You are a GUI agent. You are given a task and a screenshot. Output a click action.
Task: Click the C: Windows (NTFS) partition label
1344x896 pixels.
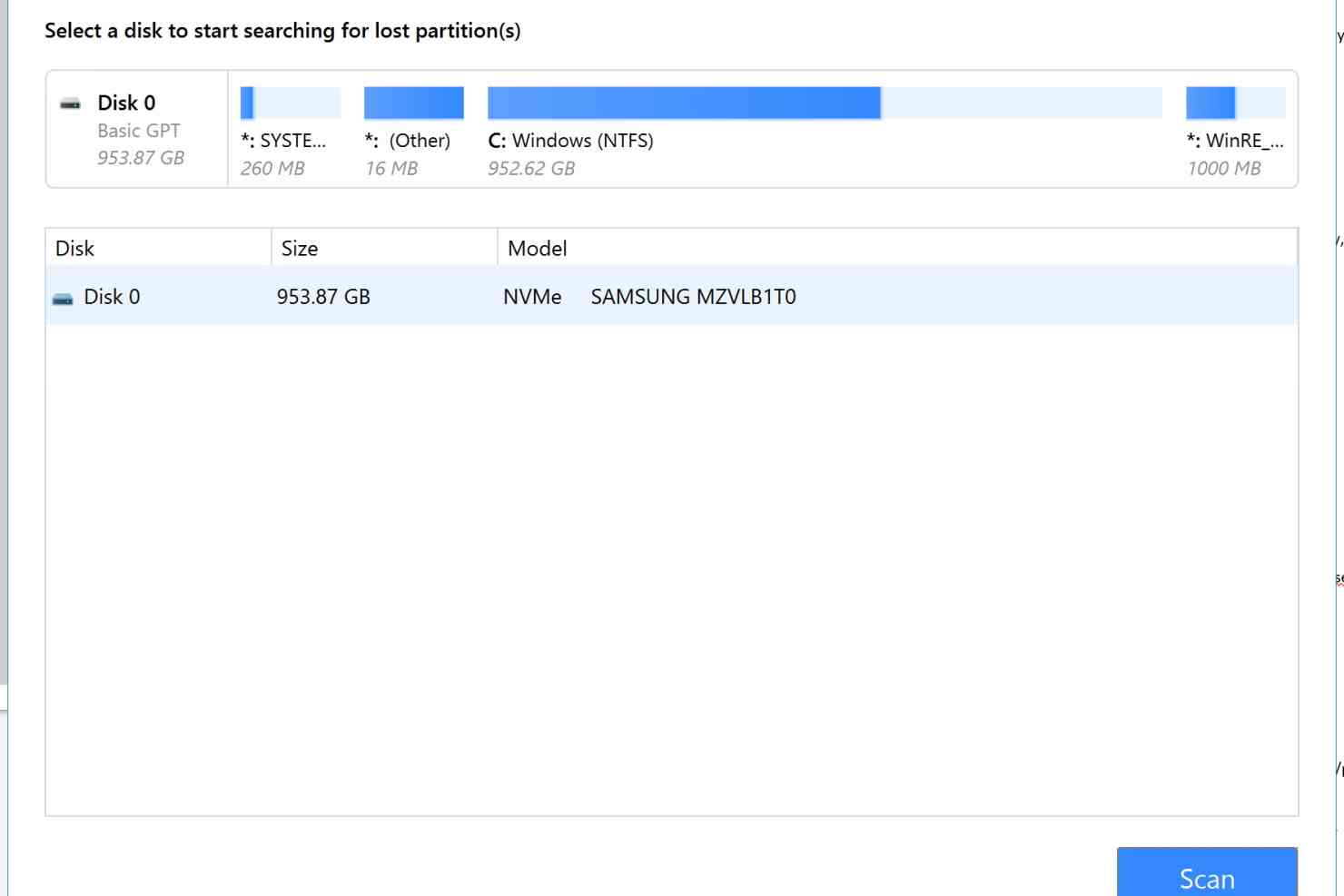tap(570, 141)
